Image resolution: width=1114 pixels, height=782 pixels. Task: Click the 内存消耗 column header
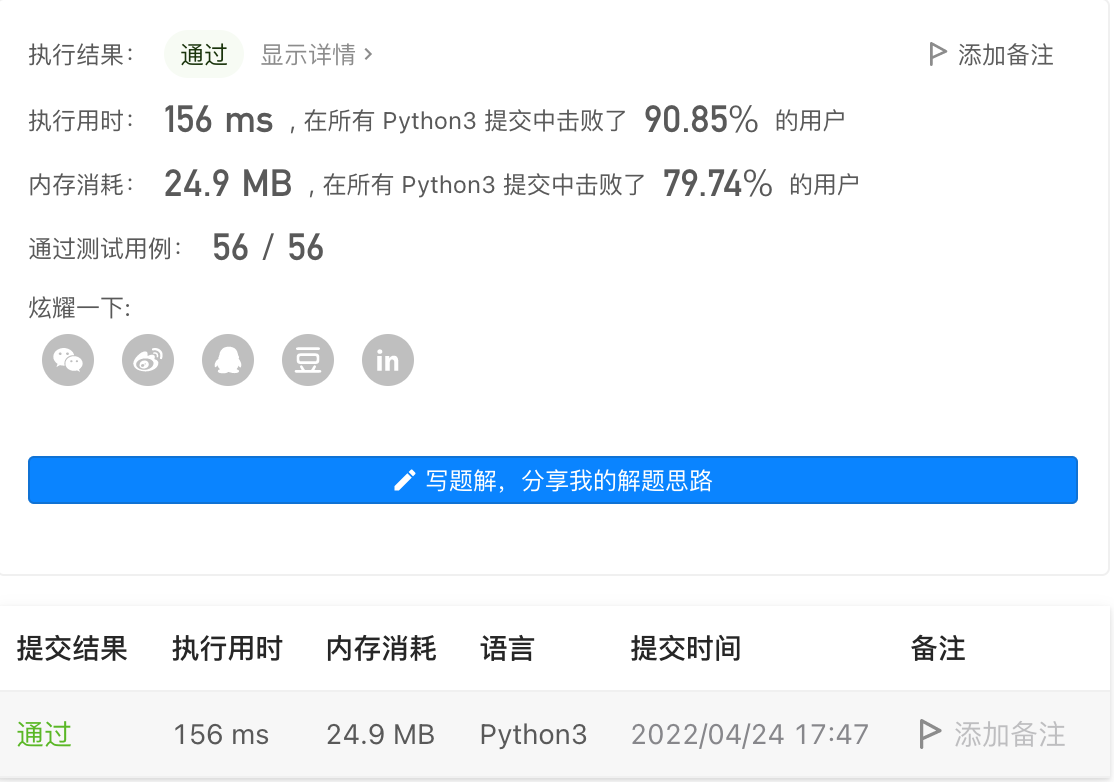click(x=381, y=649)
